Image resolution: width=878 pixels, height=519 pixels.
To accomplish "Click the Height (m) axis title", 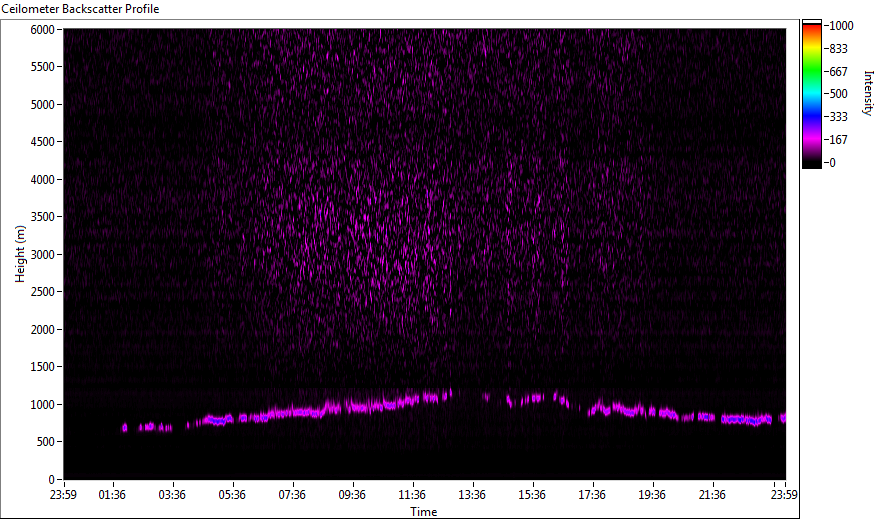I will pos(20,254).
